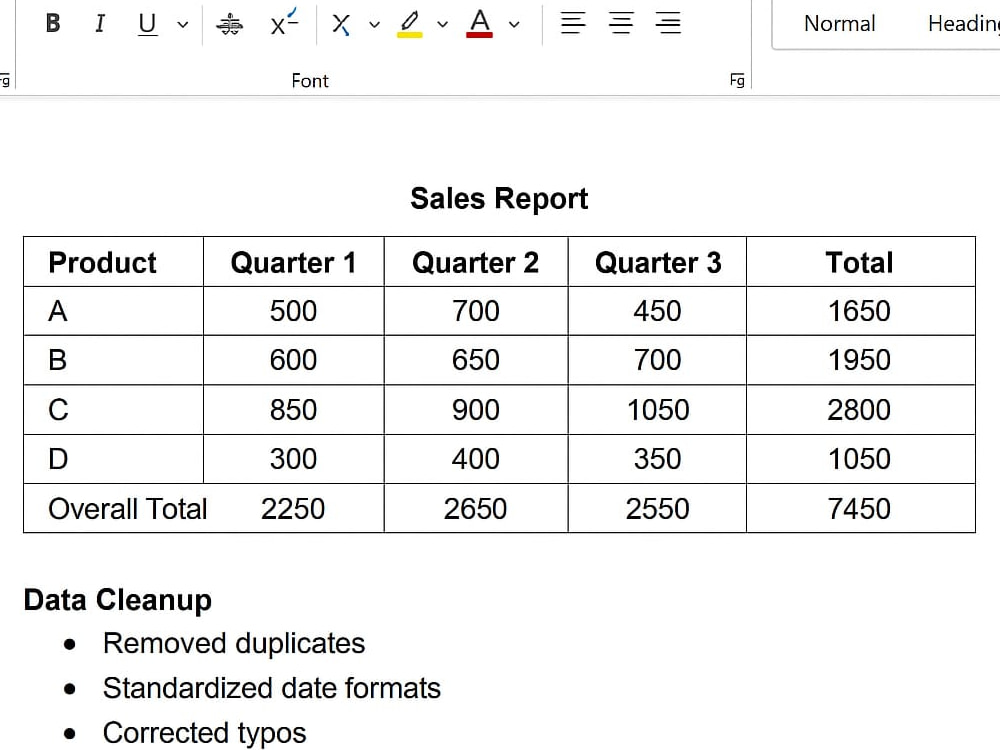Click the 300 cell in row D
This screenshot has height=750, width=1000.
[x=293, y=459]
